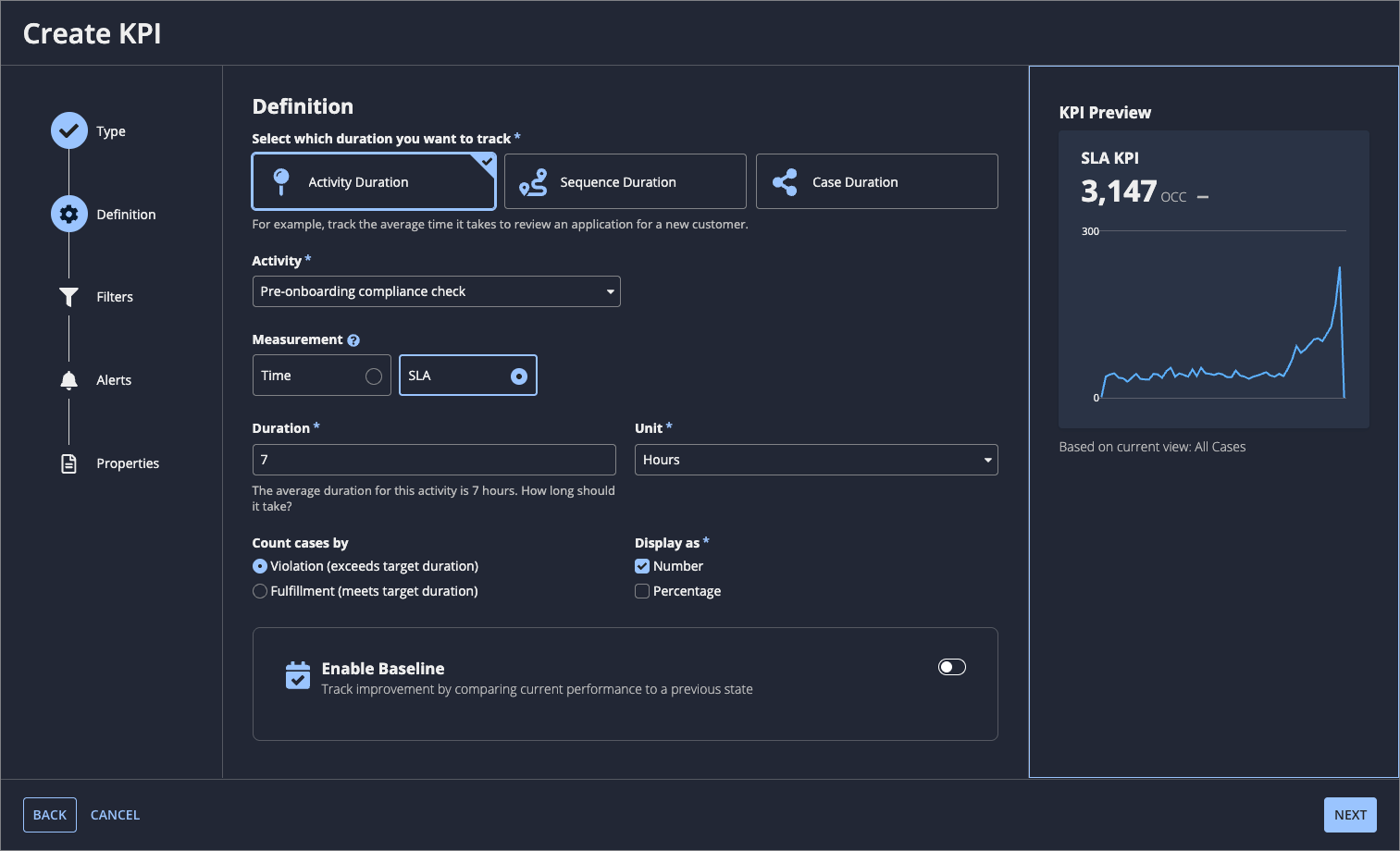Click the Enable Baseline calendar icon
This screenshot has height=851, width=1400.
tap(298, 675)
